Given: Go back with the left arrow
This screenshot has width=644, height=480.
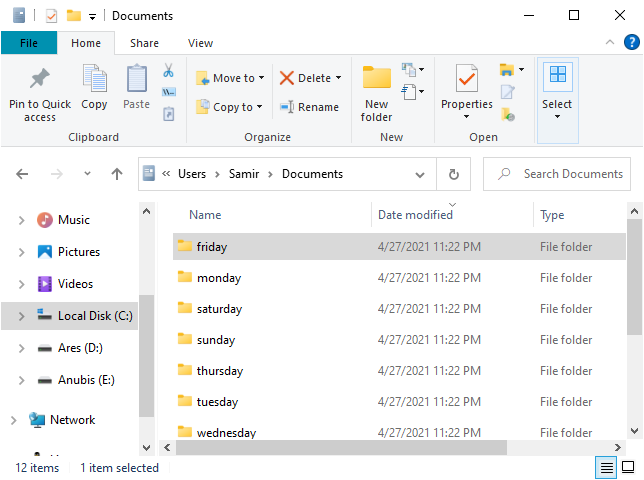Looking at the screenshot, I should point(22,174).
